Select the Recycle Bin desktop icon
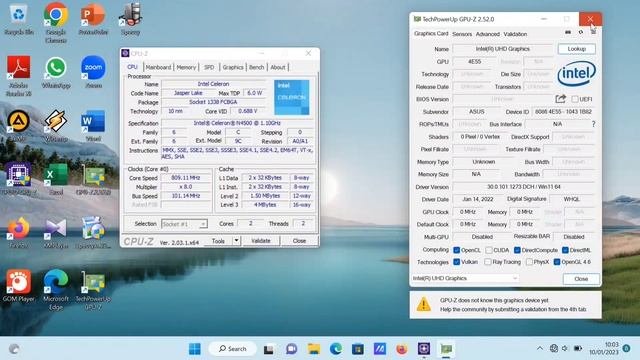The image size is (640, 360). click(x=18, y=20)
